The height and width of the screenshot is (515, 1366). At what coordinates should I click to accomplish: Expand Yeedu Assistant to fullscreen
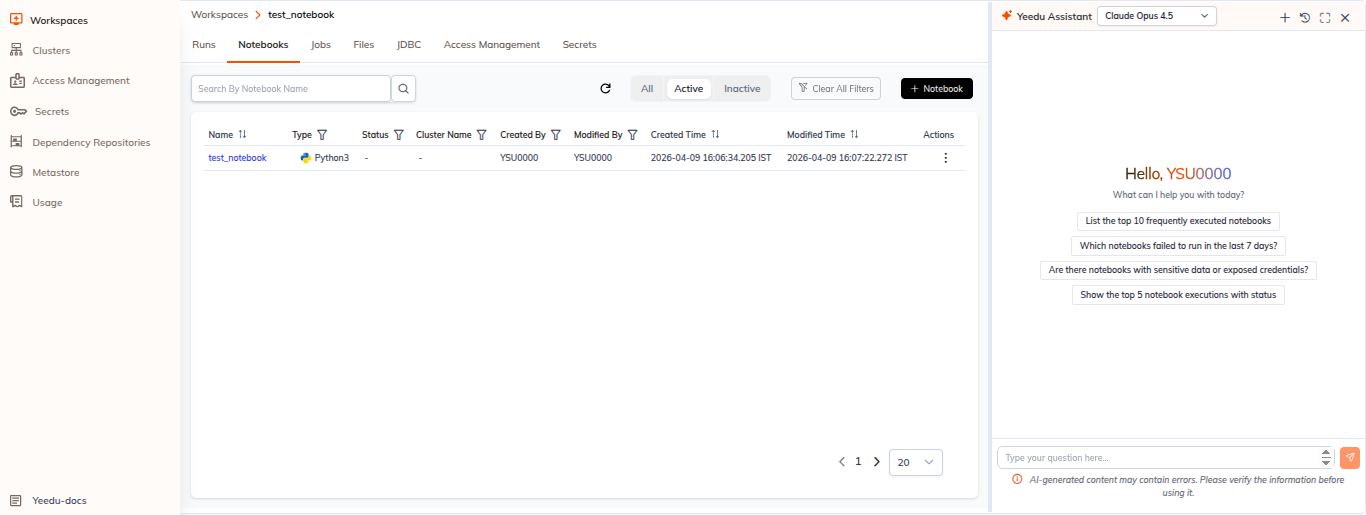pyautogui.click(x=1325, y=17)
